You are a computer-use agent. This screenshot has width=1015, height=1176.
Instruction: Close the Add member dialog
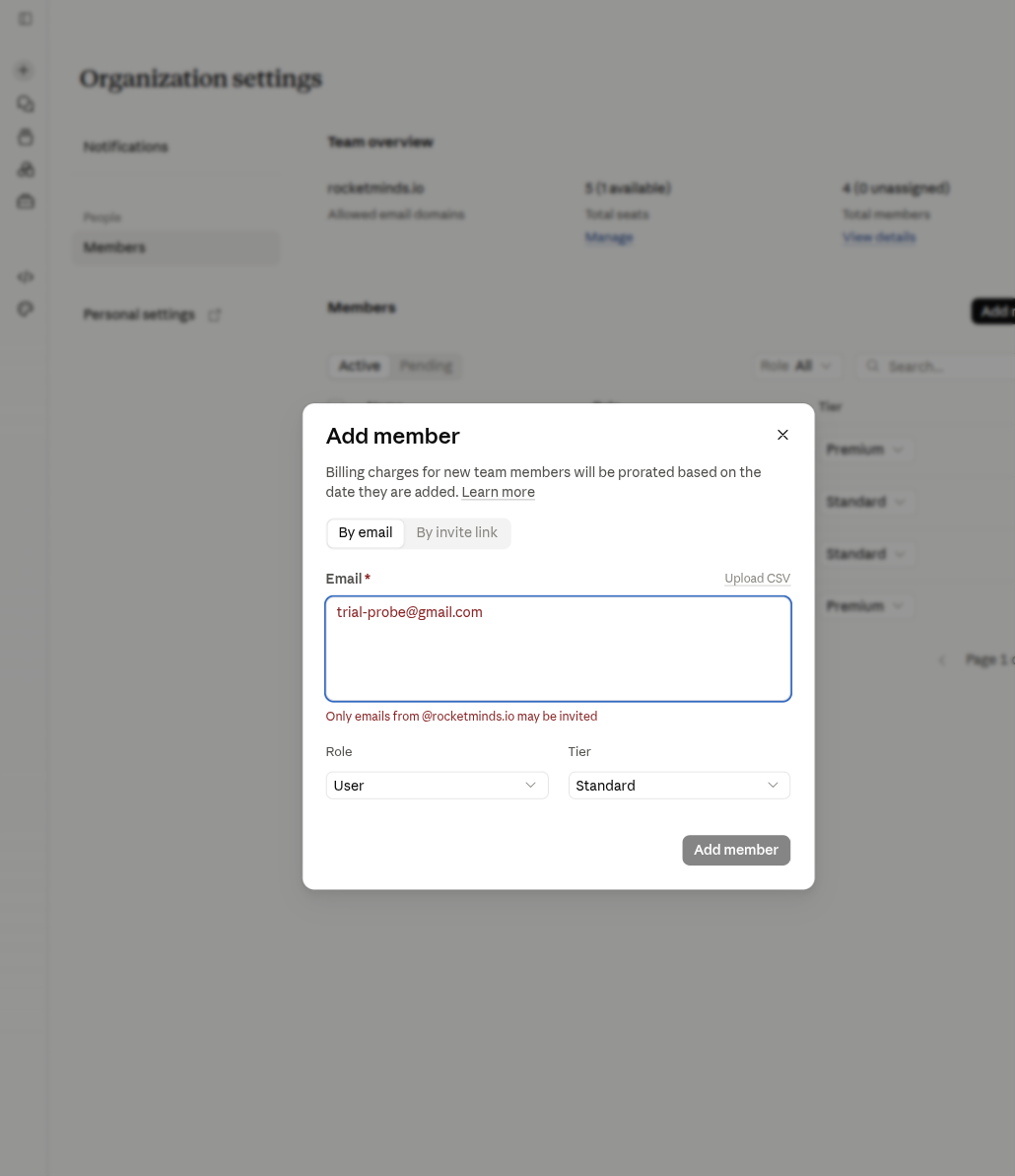(x=782, y=435)
